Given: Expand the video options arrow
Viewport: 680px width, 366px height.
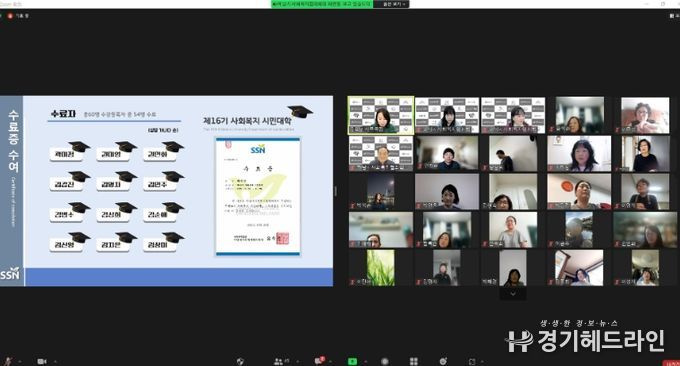Looking at the screenshot, I should pyautogui.click(x=55, y=362).
